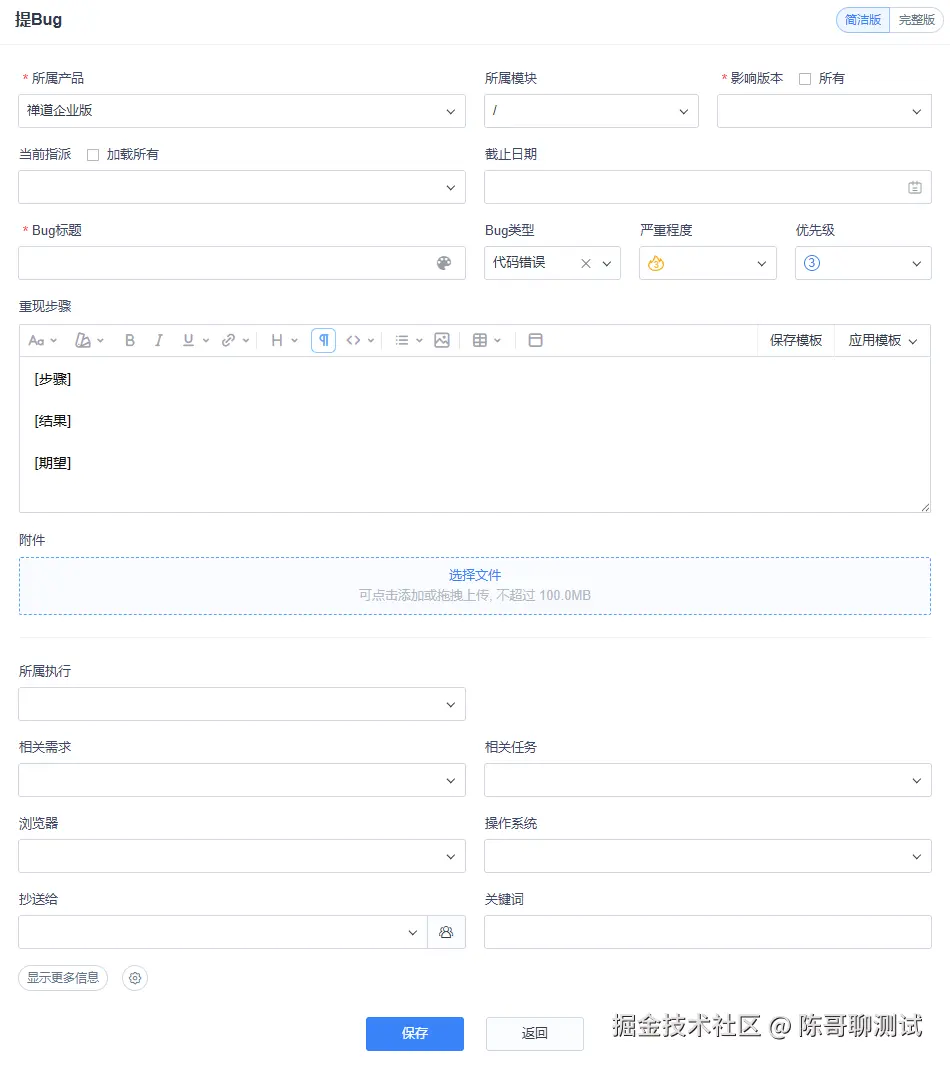Open the 严重程度 severity dropdown
This screenshot has width=950, height=1067.
tap(707, 263)
